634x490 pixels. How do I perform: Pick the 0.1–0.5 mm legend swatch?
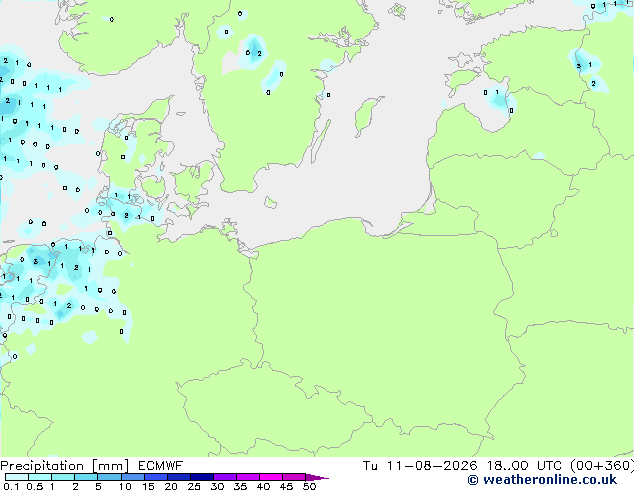click(x=17, y=477)
